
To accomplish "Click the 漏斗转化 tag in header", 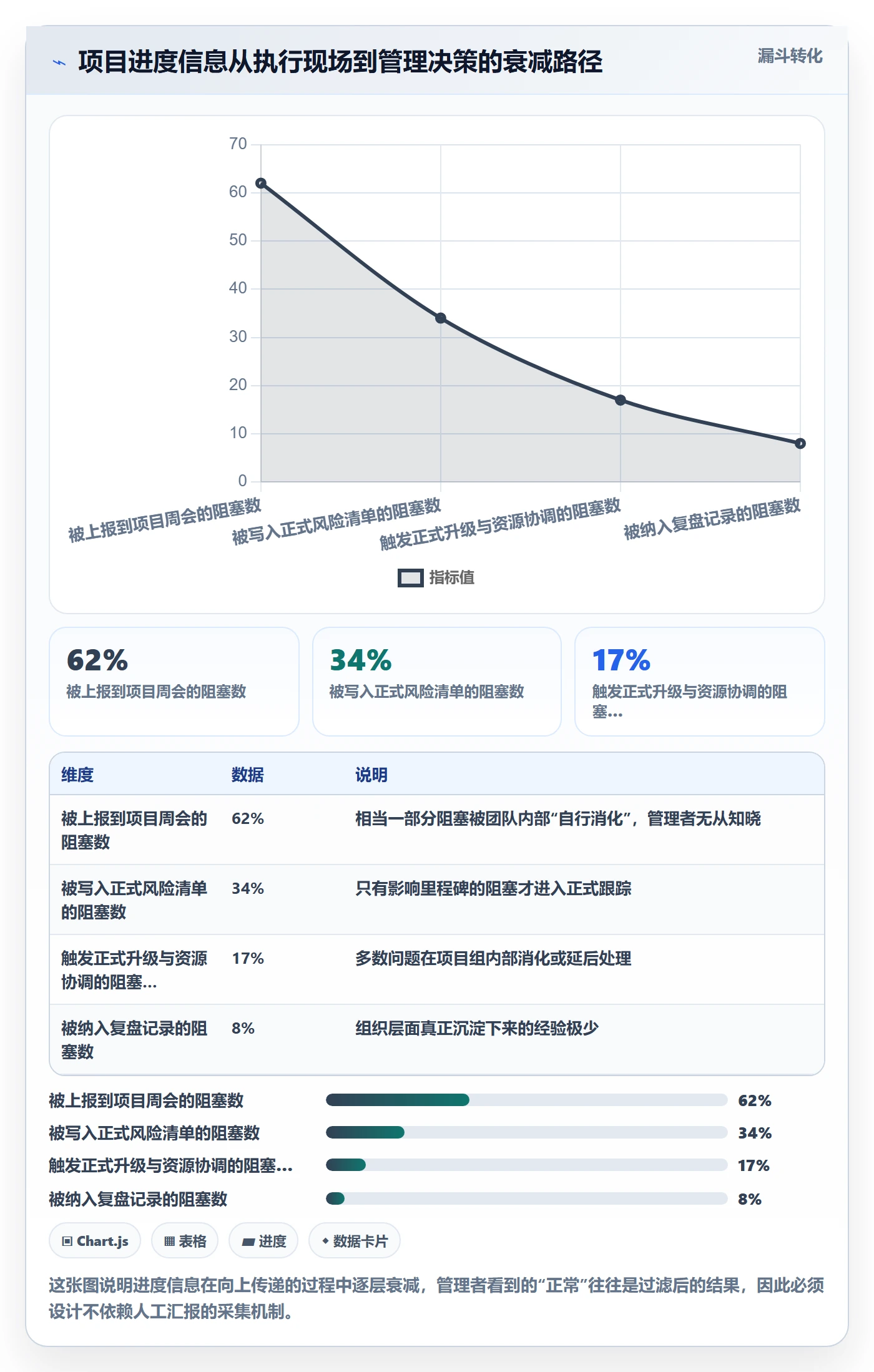I will (790, 56).
